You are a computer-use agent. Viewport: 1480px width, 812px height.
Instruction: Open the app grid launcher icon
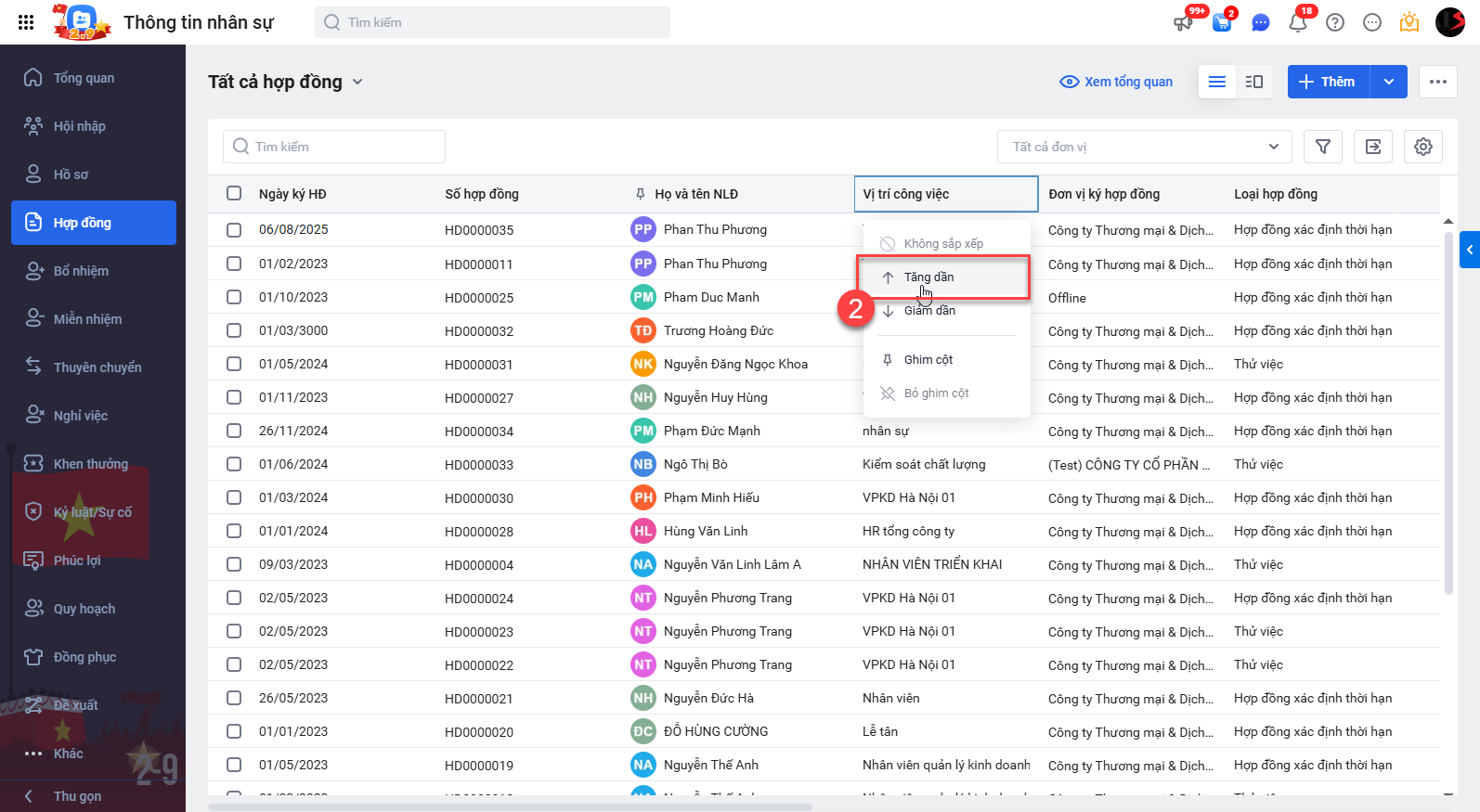click(26, 22)
